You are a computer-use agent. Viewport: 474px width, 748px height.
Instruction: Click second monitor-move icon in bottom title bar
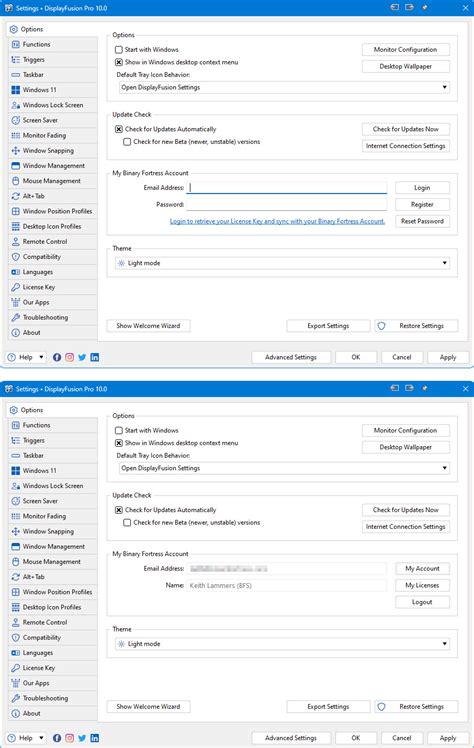[x=409, y=388]
